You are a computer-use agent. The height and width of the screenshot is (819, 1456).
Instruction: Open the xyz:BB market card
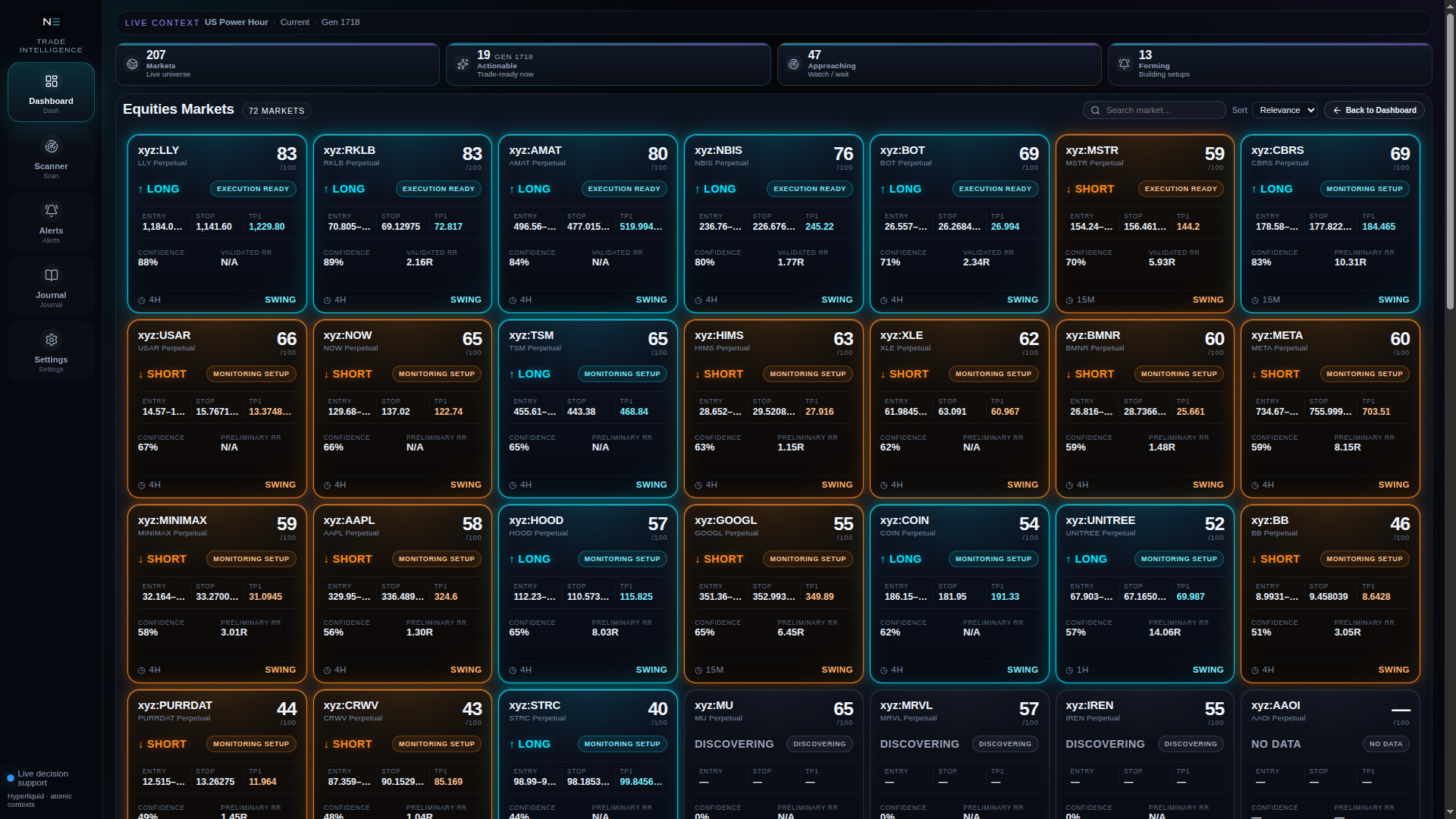click(1330, 594)
